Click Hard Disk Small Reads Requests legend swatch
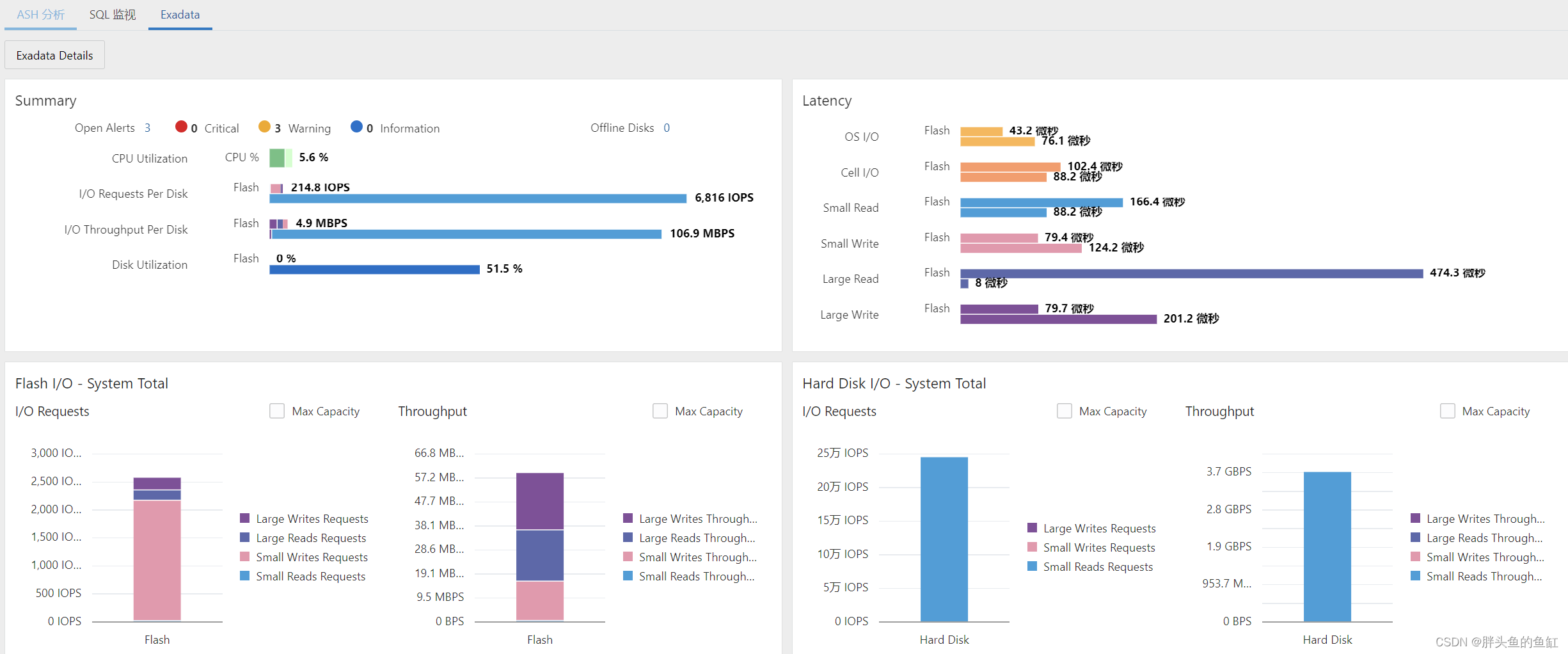This screenshot has height=654, width=1568. coord(1032,566)
